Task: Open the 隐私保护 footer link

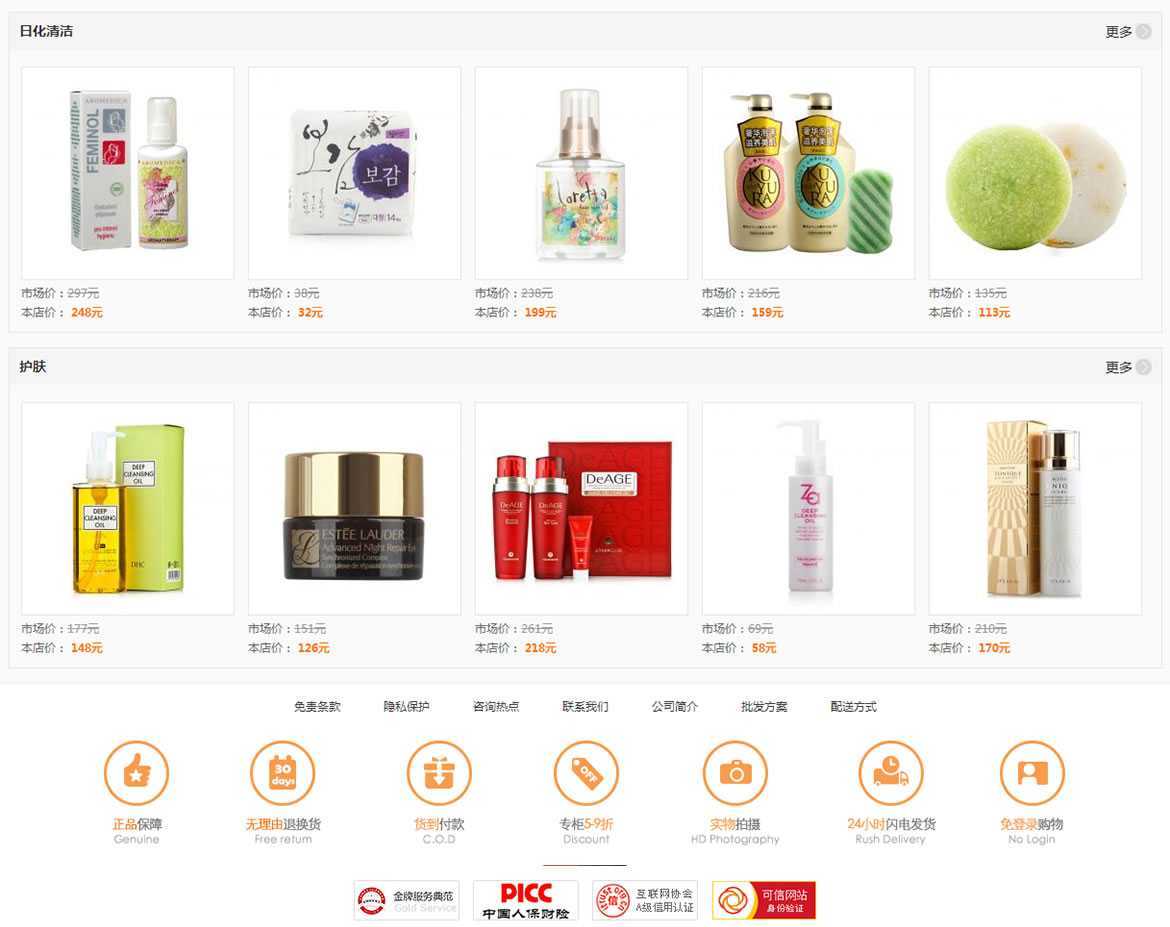Action: click(x=407, y=706)
